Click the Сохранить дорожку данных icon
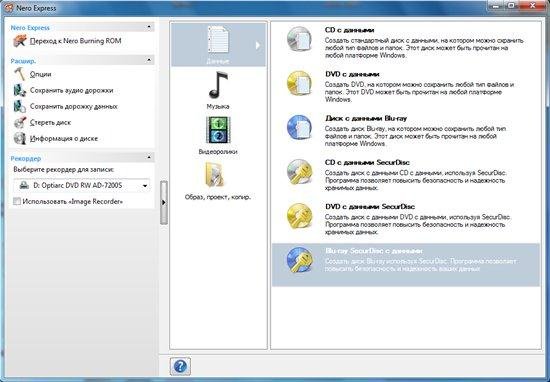Viewport: 550px width, 382px height. [20, 106]
